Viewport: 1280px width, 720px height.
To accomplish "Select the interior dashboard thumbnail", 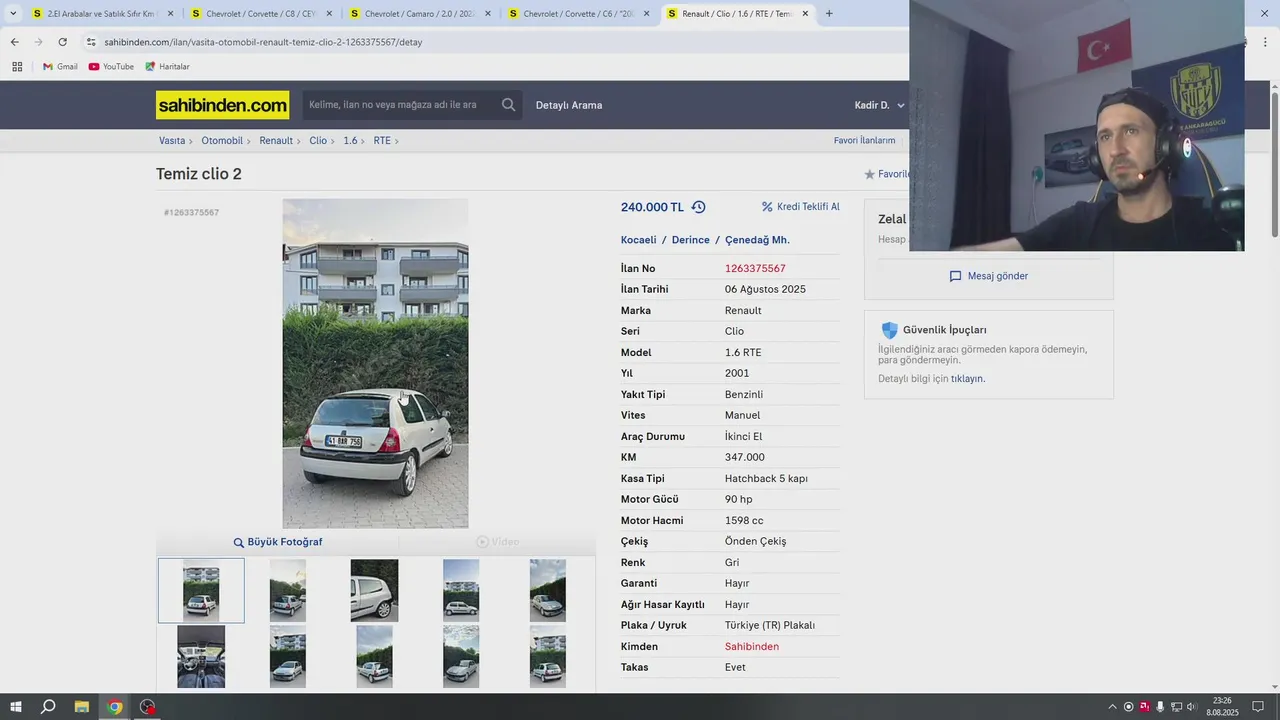I will point(201,657).
